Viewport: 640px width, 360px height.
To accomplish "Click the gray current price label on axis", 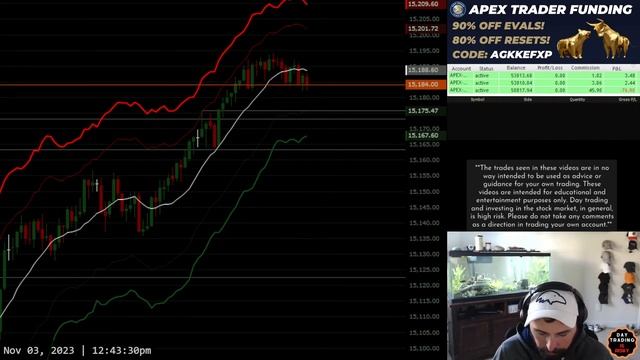I will click(x=425, y=70).
